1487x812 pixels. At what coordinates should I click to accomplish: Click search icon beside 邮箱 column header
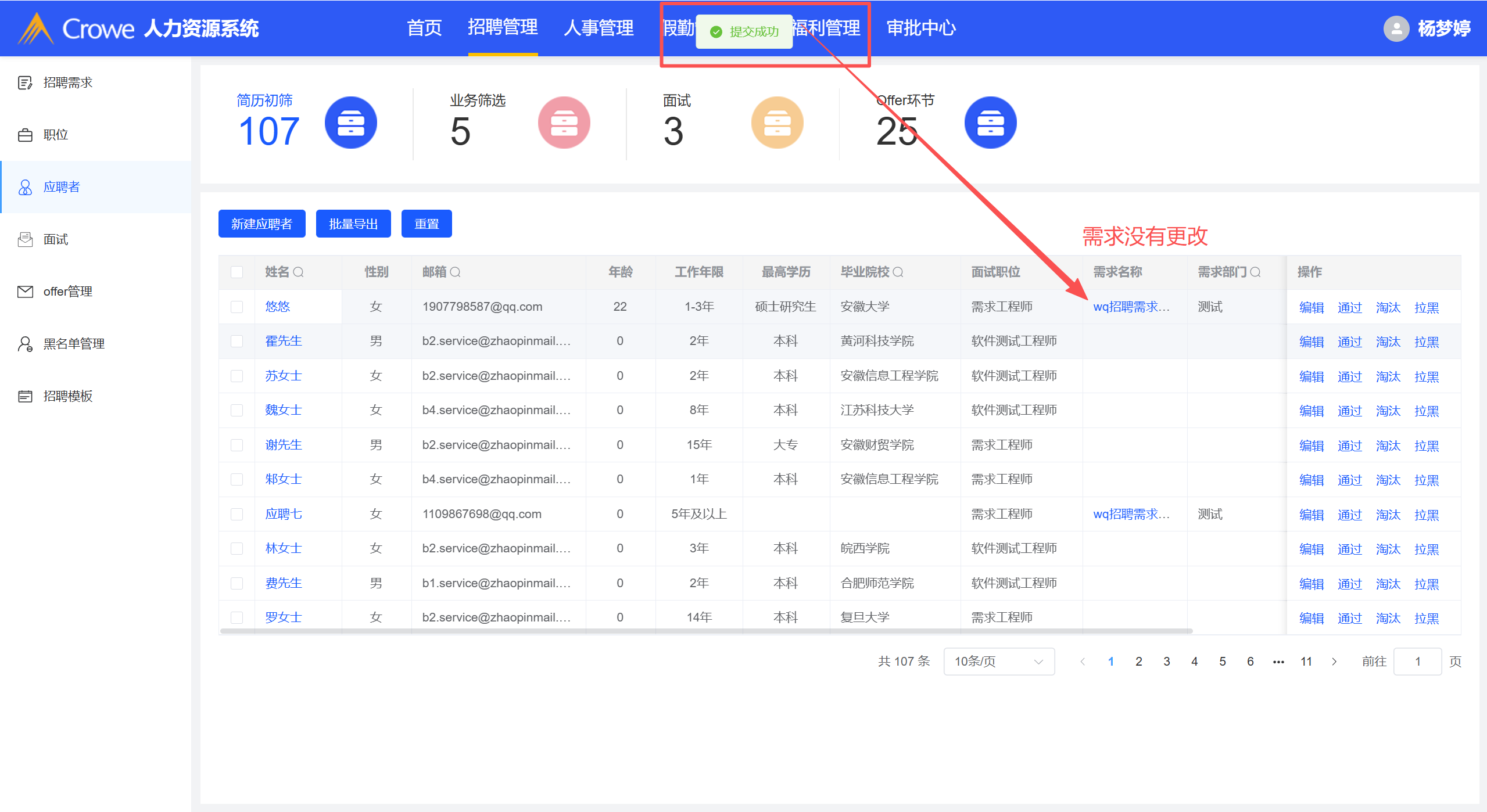pos(456,272)
